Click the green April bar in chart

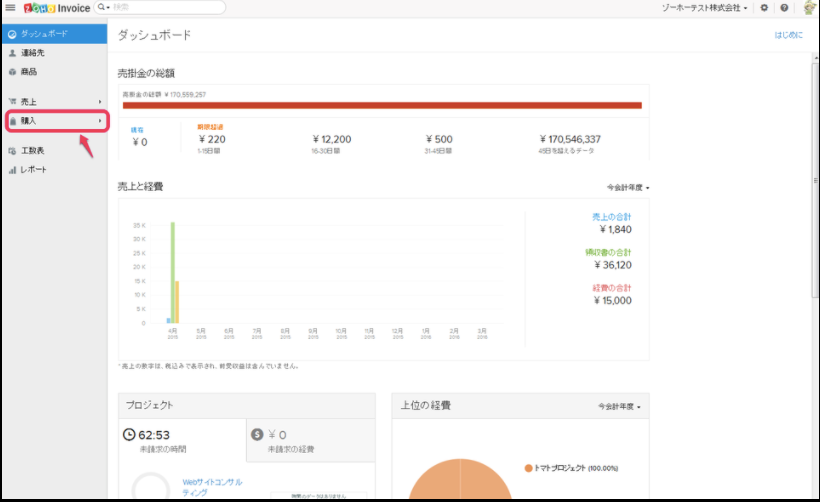(x=173, y=272)
